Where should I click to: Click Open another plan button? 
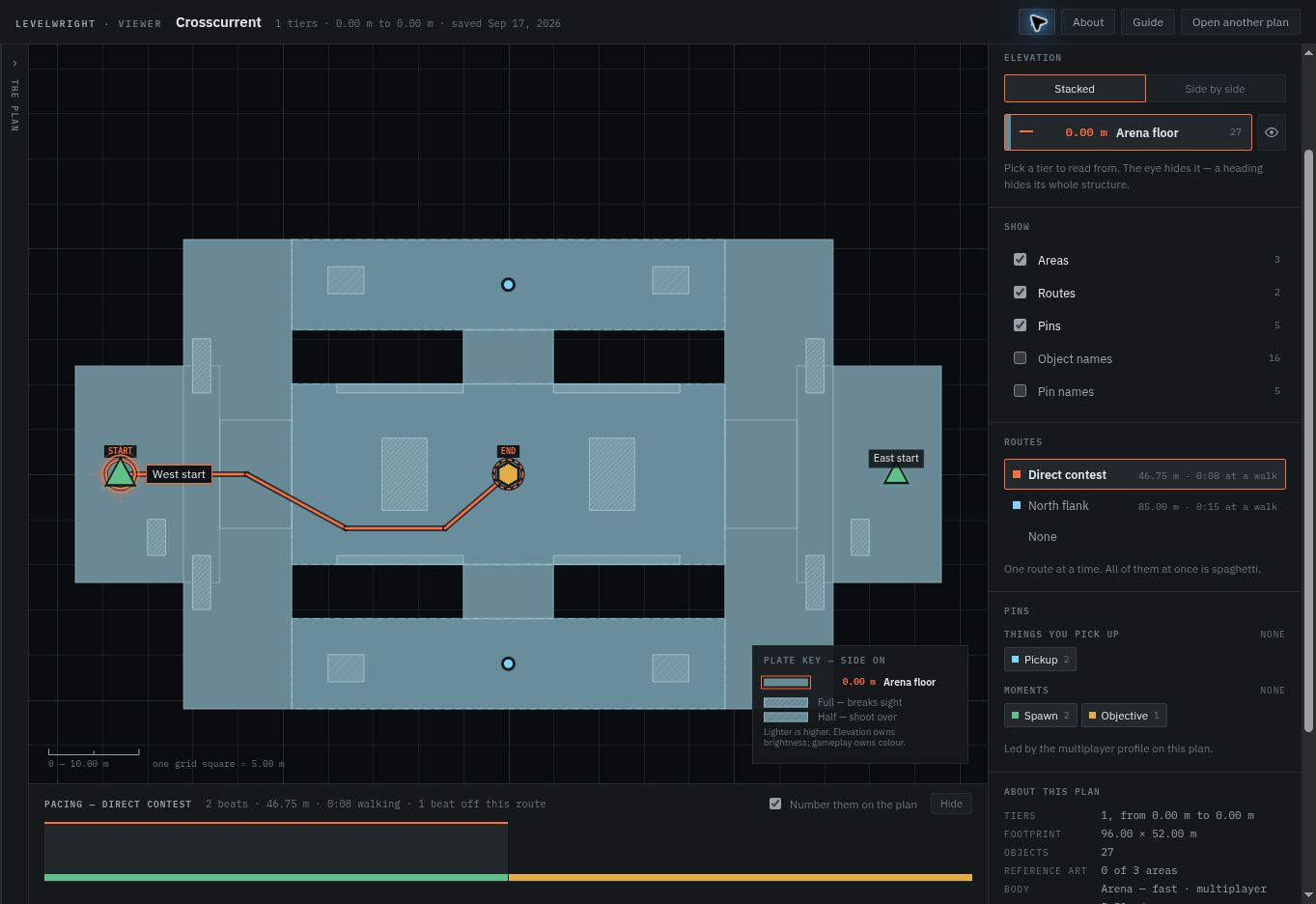click(x=1240, y=22)
